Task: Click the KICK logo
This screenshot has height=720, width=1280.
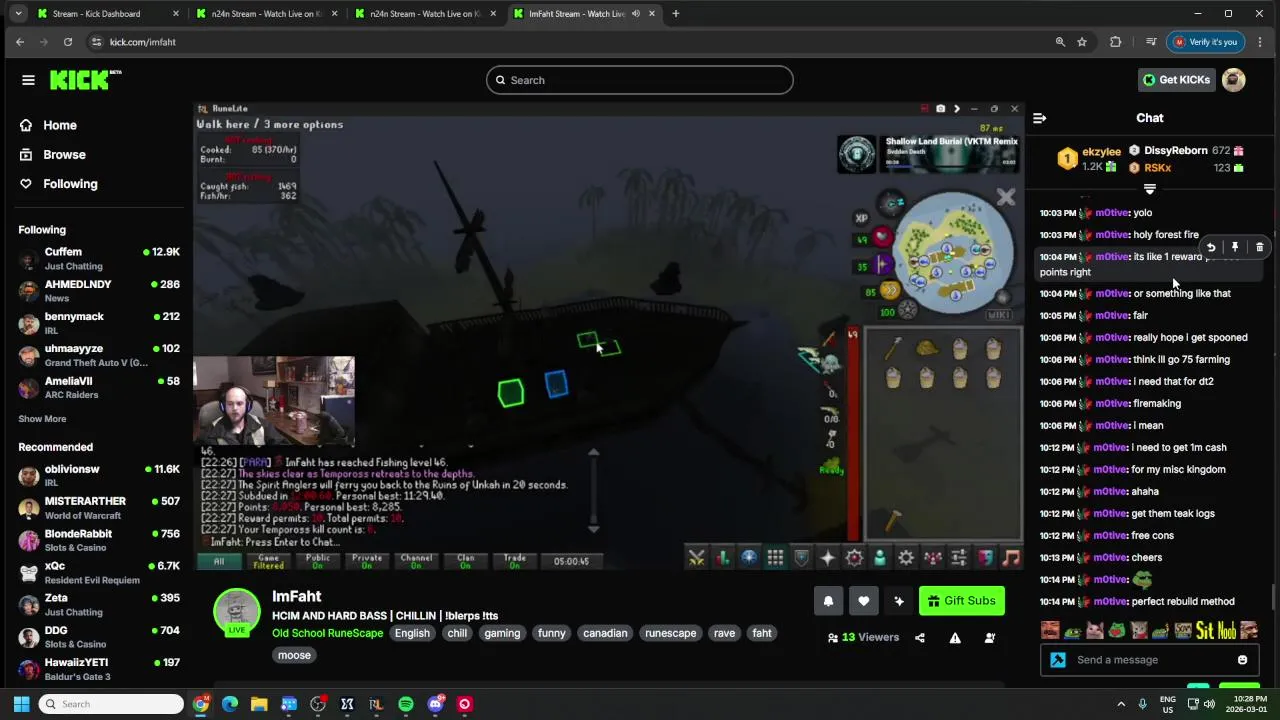Action: (85, 80)
